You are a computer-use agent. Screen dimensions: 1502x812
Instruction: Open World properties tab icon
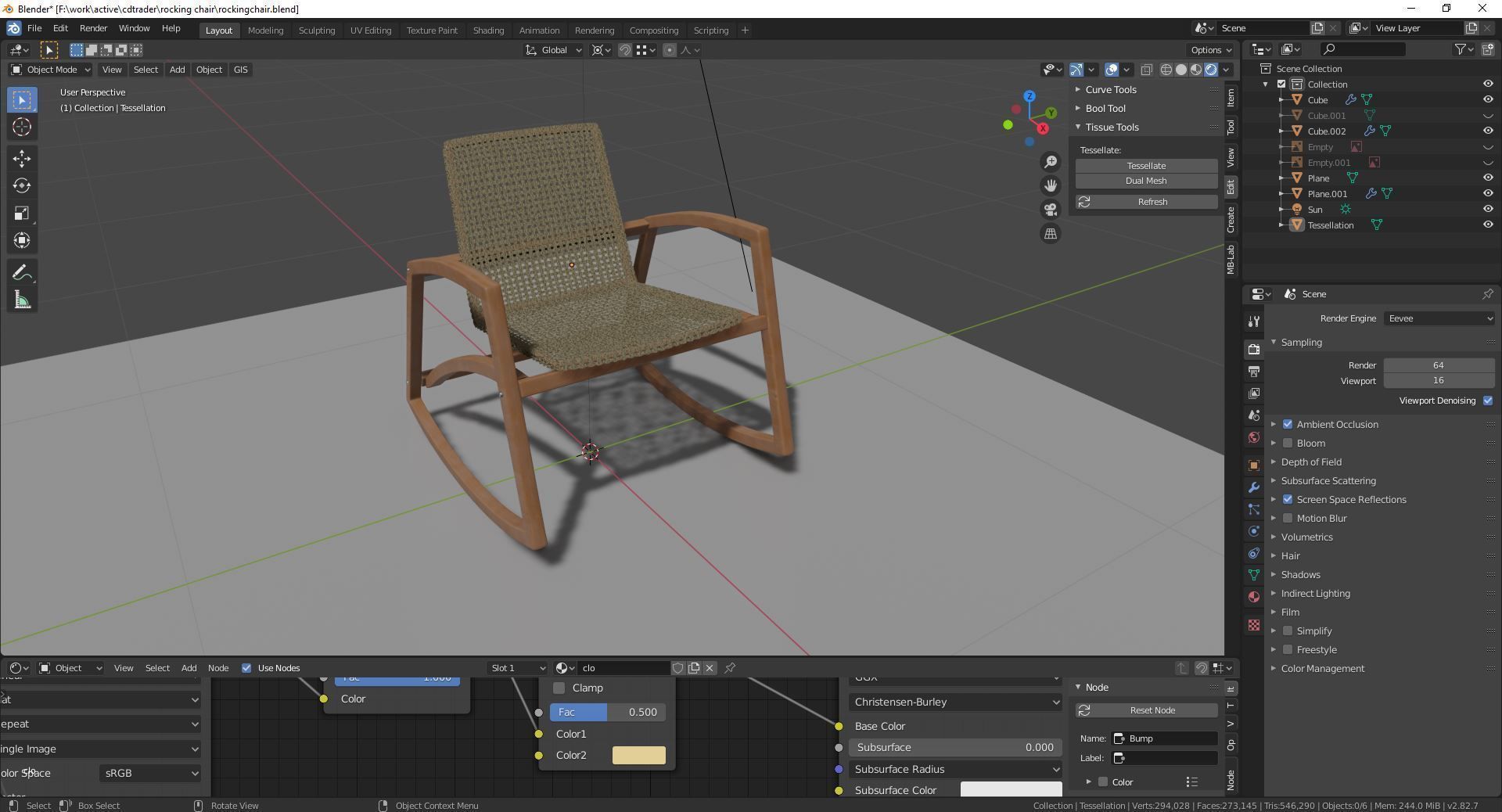coord(1254,437)
